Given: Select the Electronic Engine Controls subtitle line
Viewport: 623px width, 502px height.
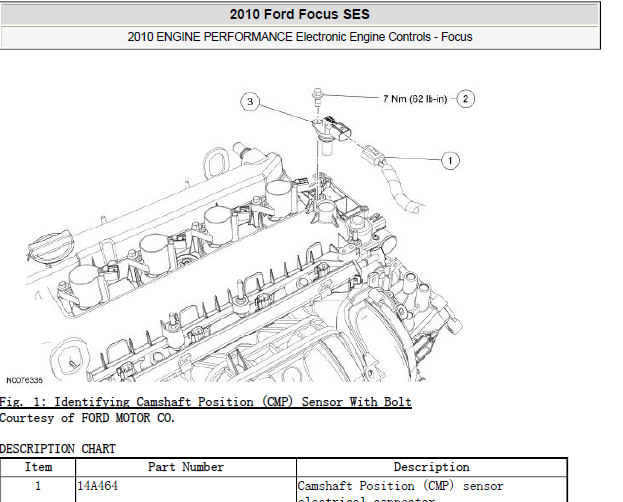Looking at the screenshot, I should point(300,37).
